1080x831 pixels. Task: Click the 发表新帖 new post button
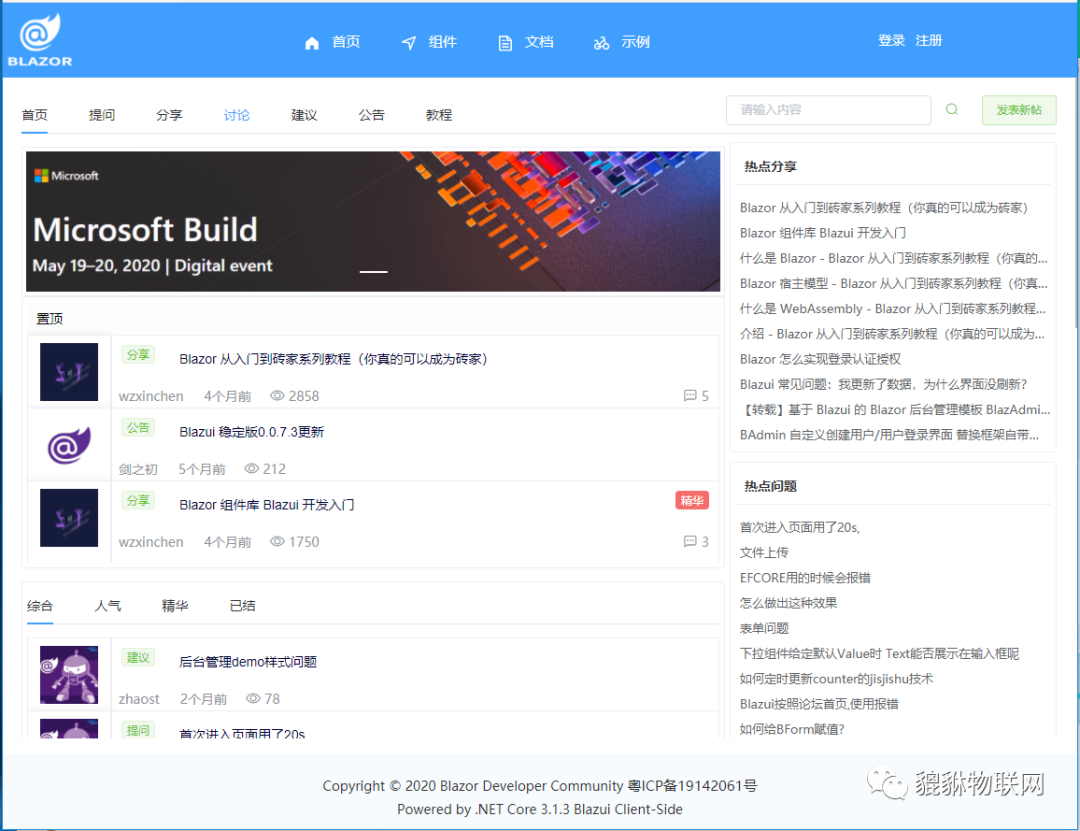click(x=1019, y=110)
